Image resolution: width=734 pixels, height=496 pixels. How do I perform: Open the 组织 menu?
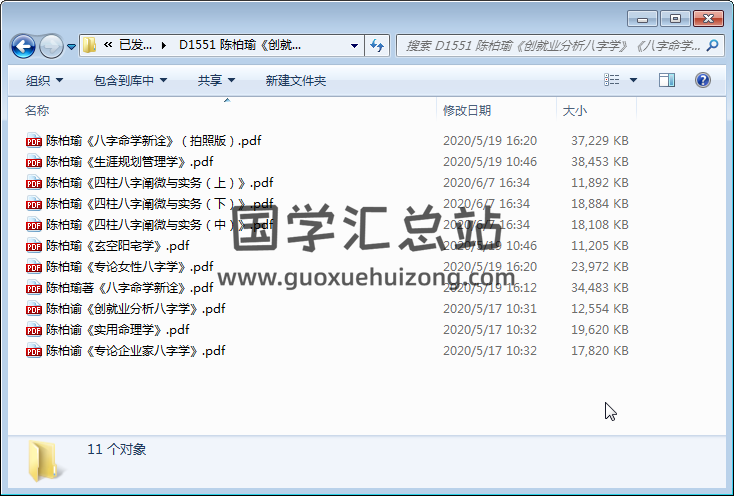44,80
